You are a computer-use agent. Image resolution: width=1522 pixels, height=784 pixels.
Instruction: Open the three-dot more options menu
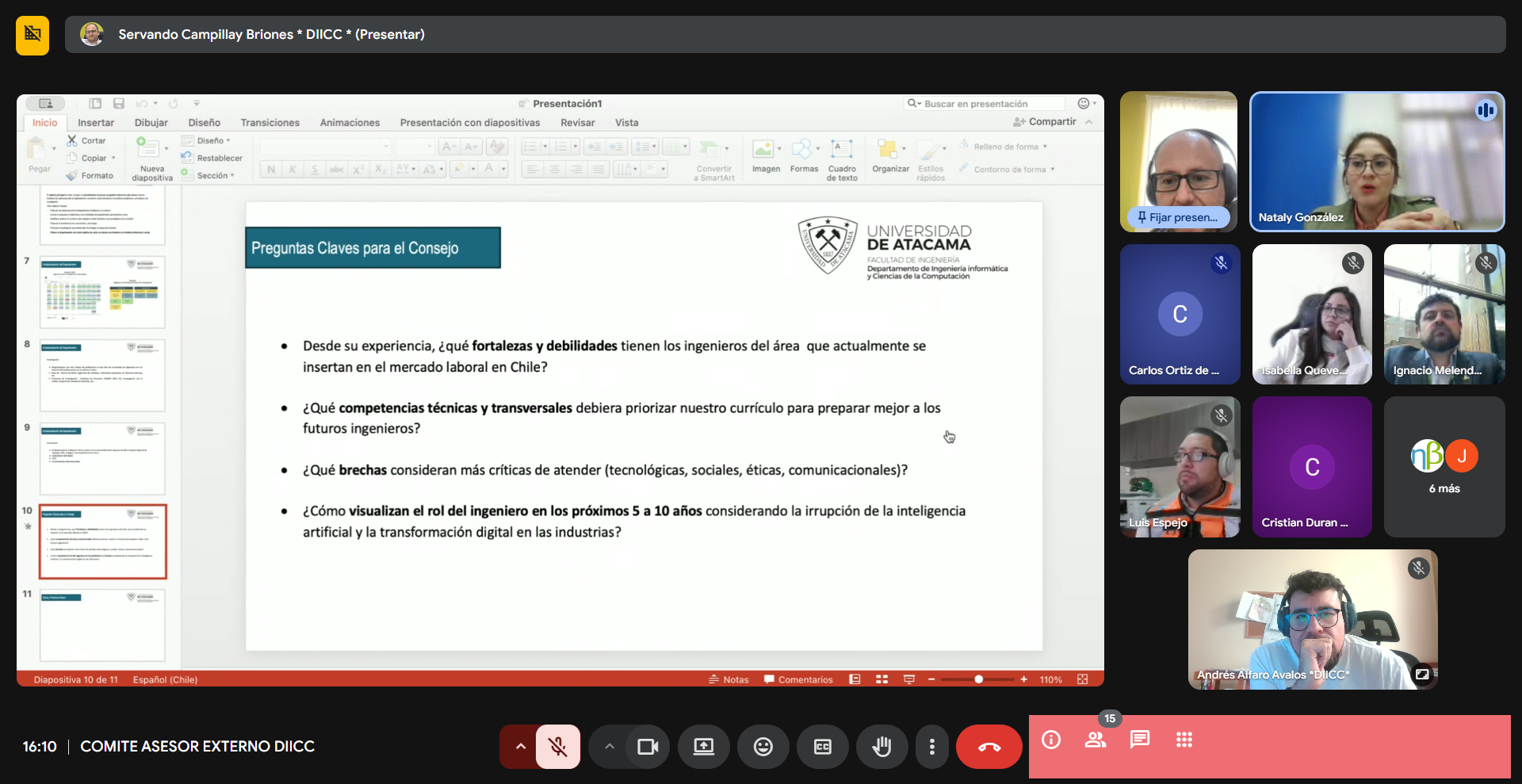(x=931, y=747)
